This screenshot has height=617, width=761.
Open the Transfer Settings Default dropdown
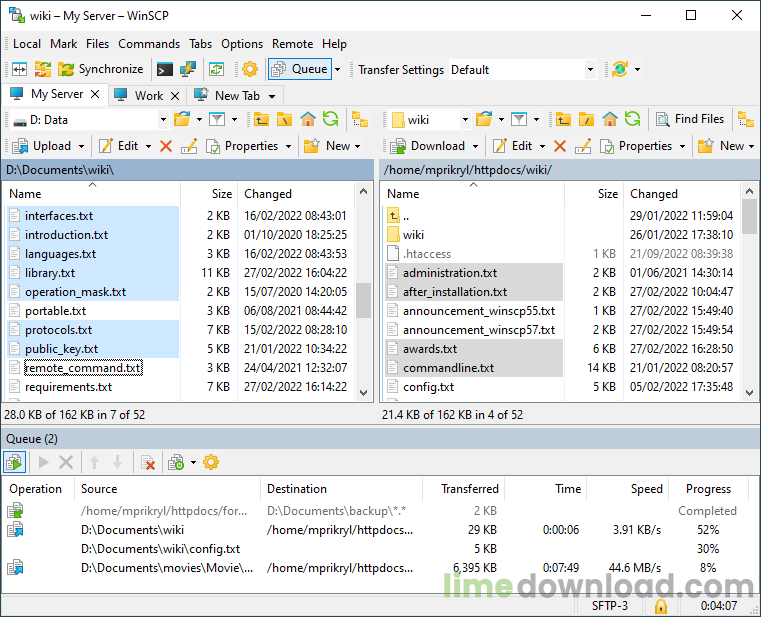590,70
